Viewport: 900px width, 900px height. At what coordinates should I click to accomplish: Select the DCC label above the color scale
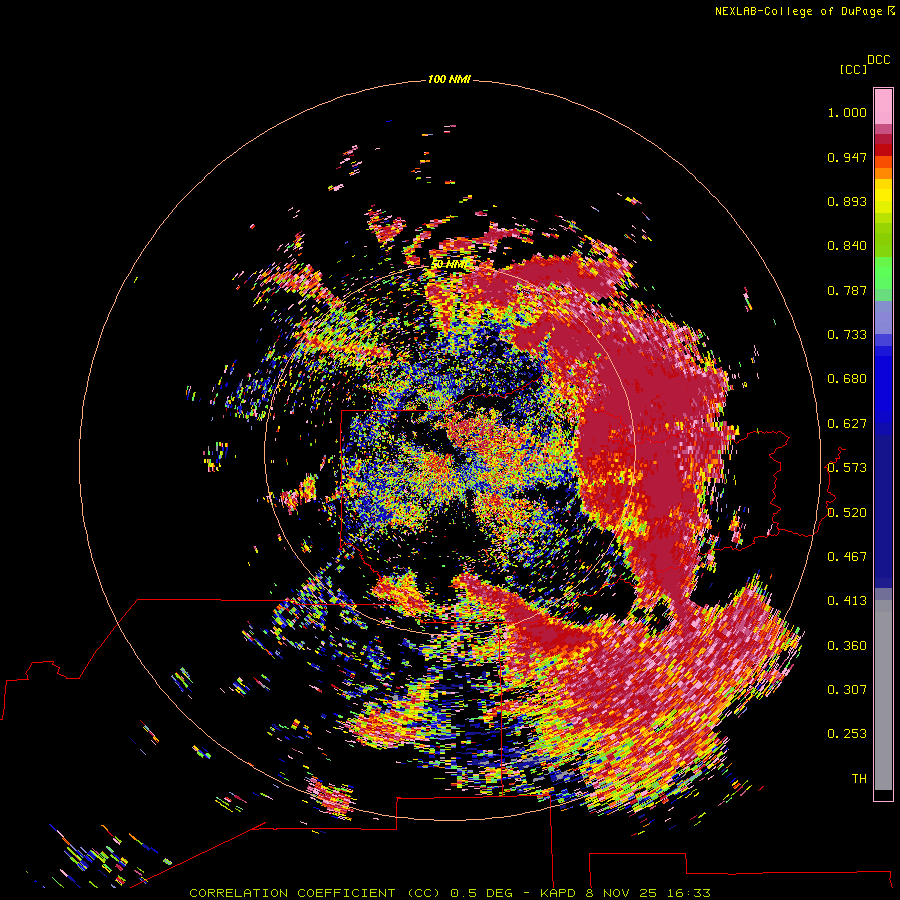coord(879,60)
